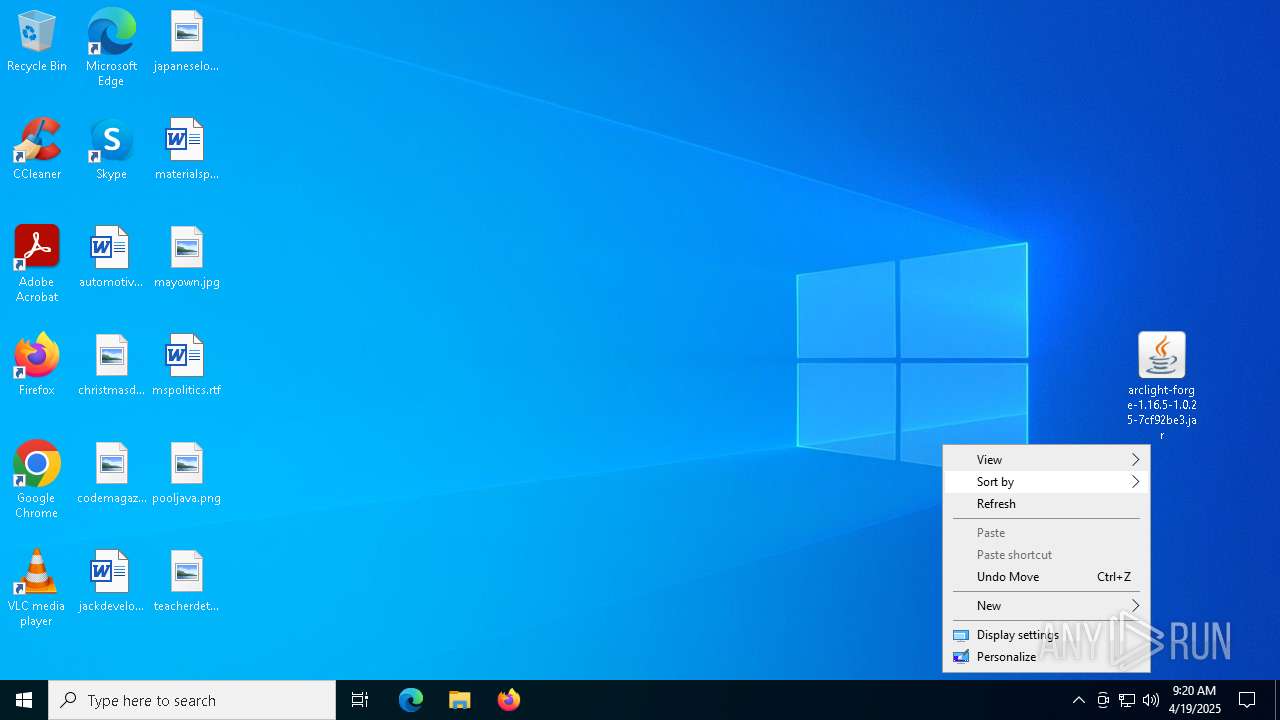
Task: Open the Windows Start menu
Action: (24, 700)
